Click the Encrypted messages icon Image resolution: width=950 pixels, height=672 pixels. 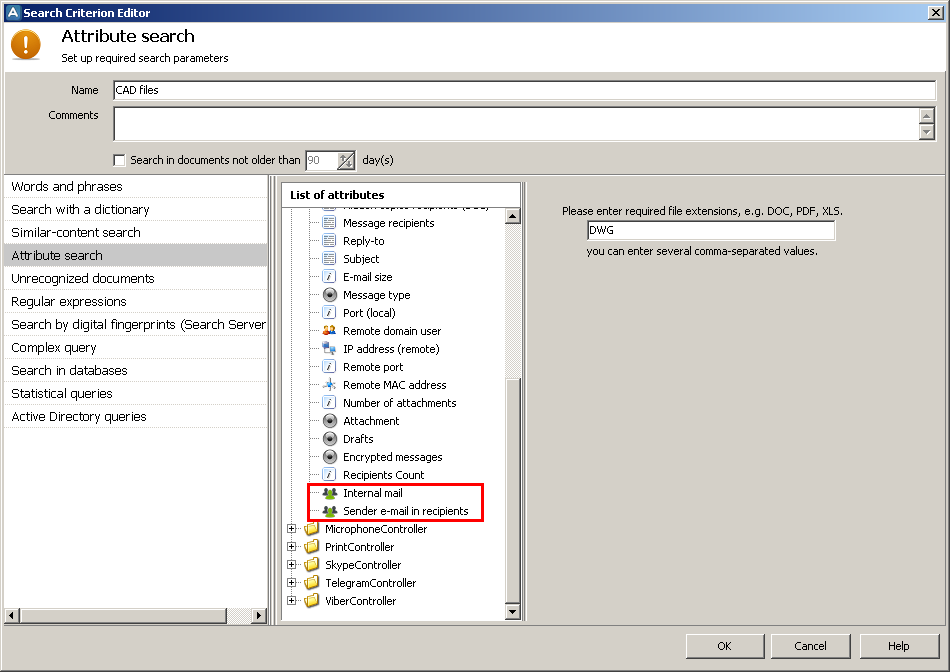click(x=330, y=457)
